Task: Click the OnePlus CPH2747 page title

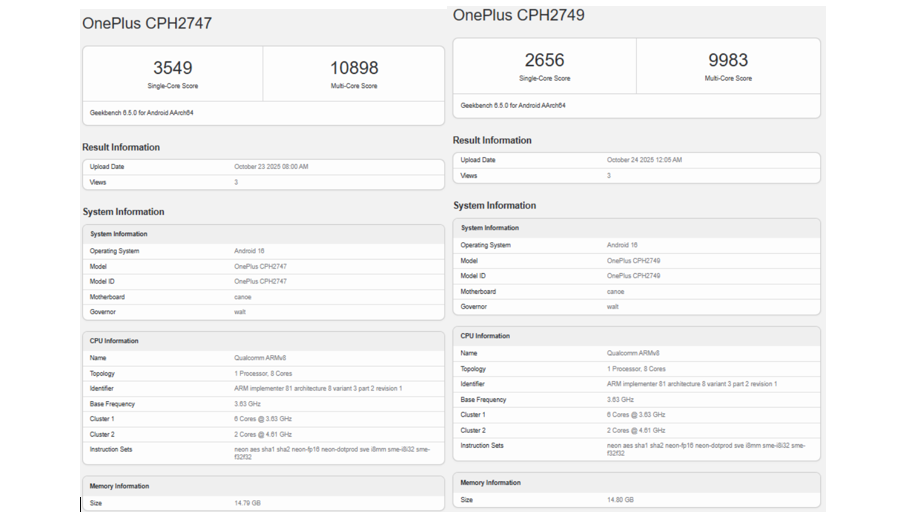Action: 147,23
